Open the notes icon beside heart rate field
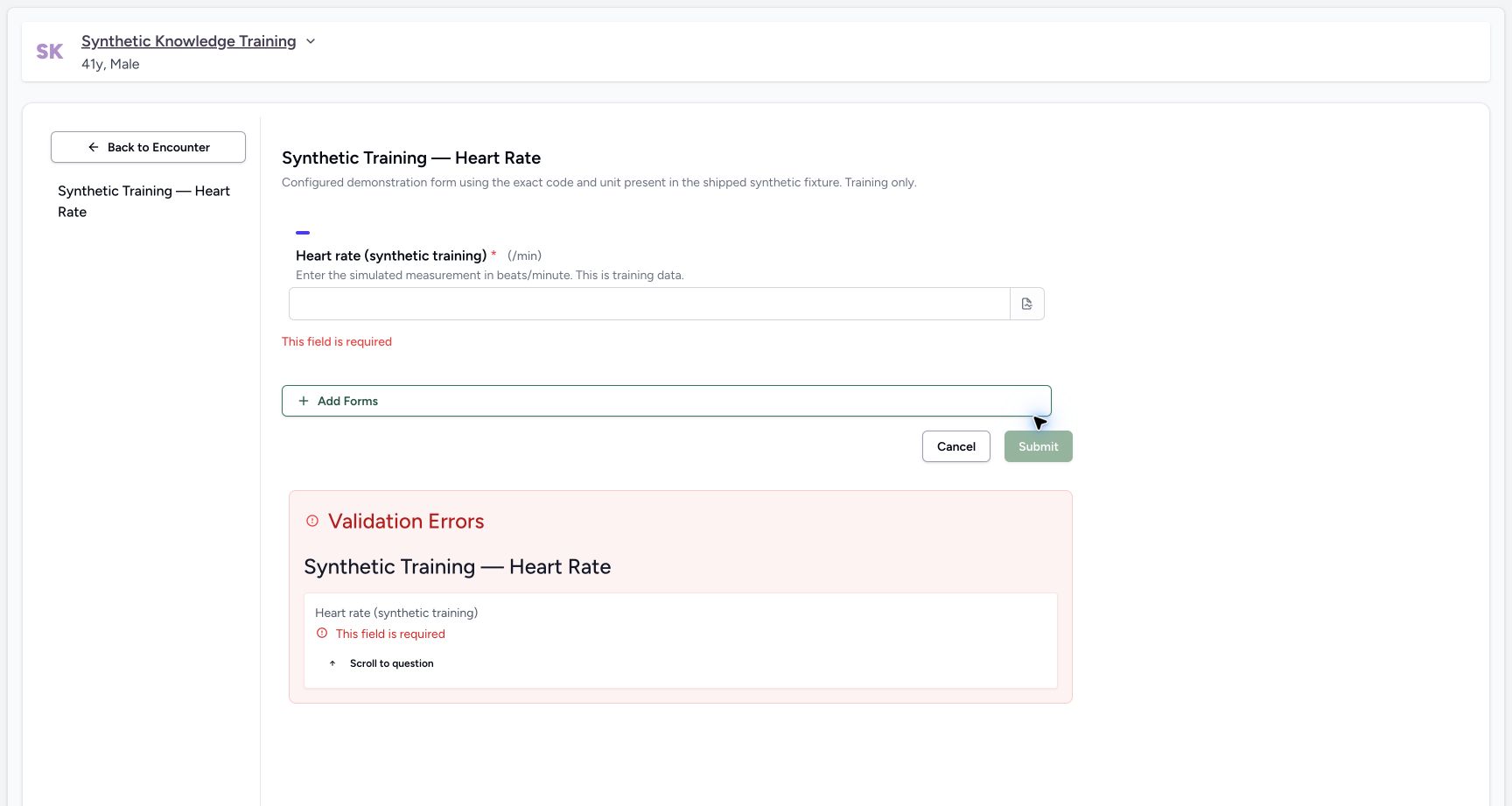 [1027, 304]
